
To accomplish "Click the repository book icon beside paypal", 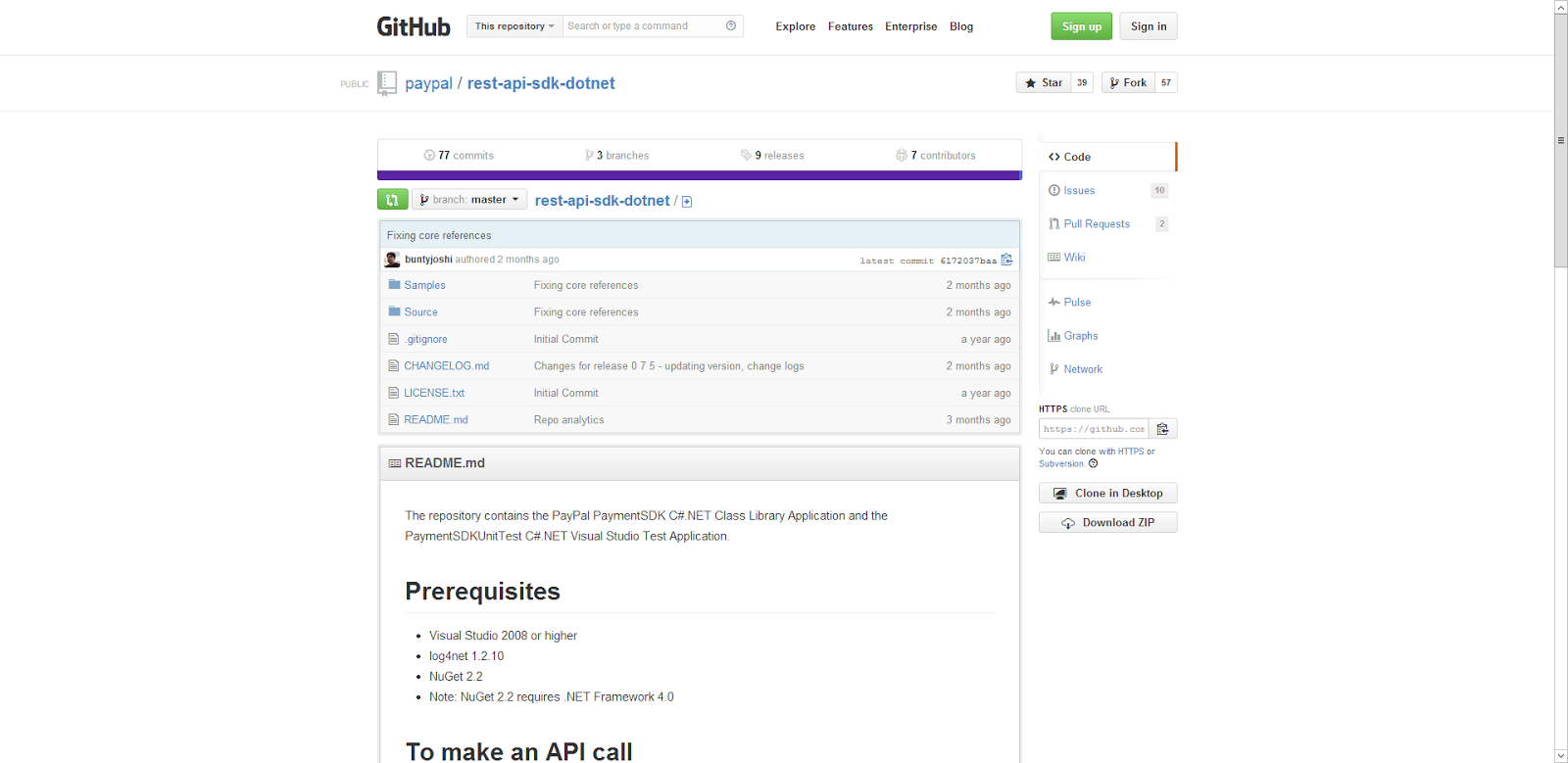I will (387, 83).
